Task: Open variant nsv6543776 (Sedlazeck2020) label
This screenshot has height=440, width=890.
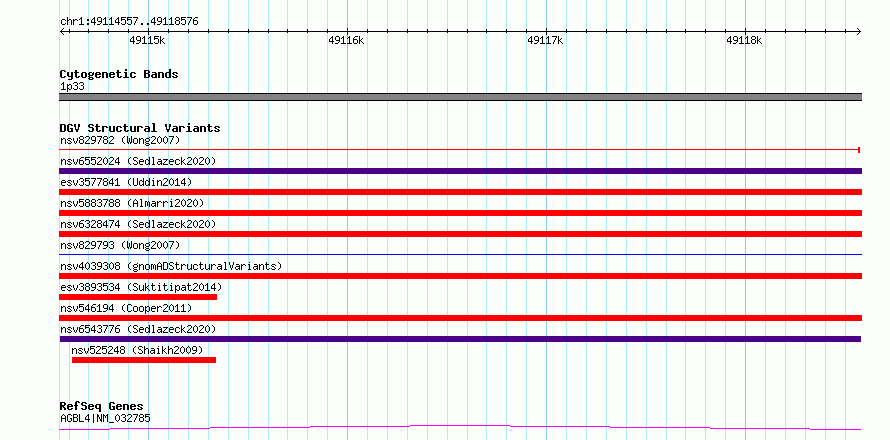Action: pos(138,329)
